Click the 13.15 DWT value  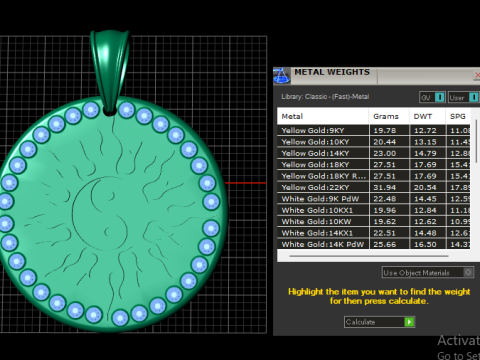pos(425,142)
